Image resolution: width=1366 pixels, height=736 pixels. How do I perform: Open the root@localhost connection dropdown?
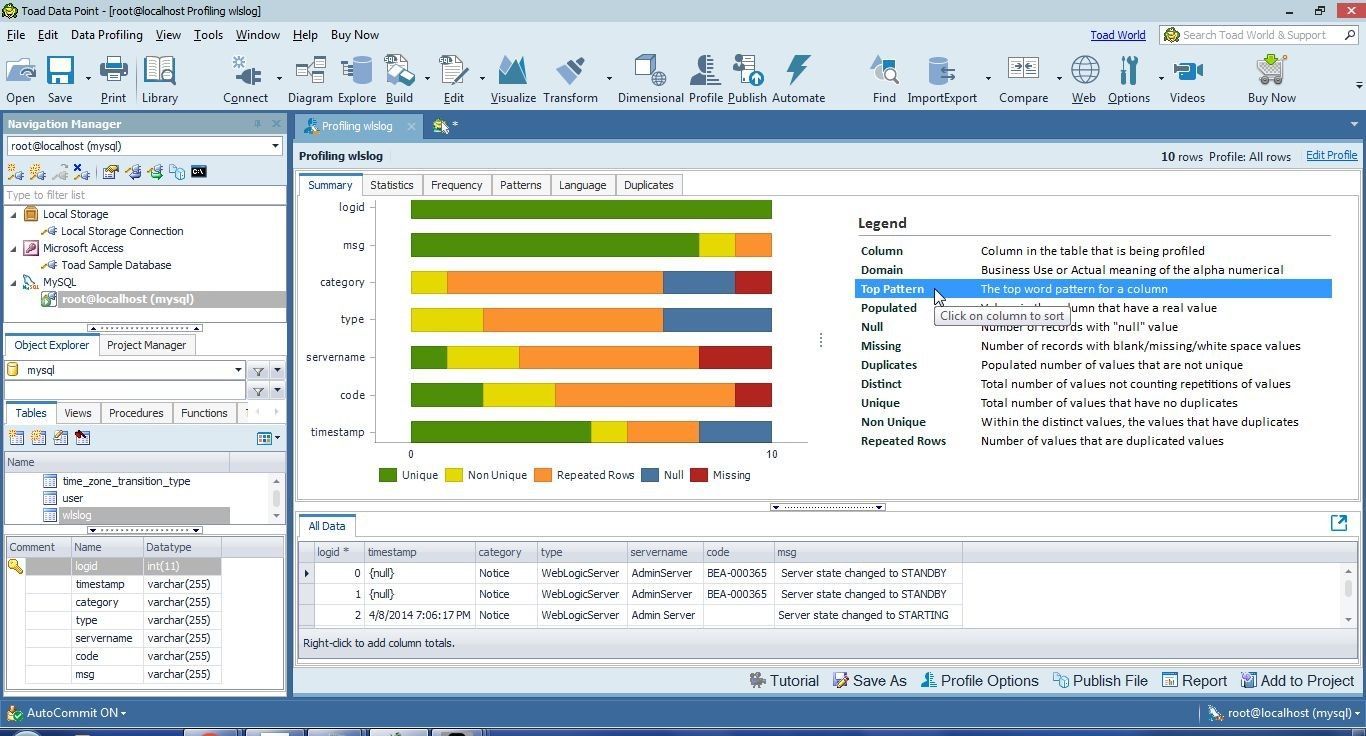275,146
